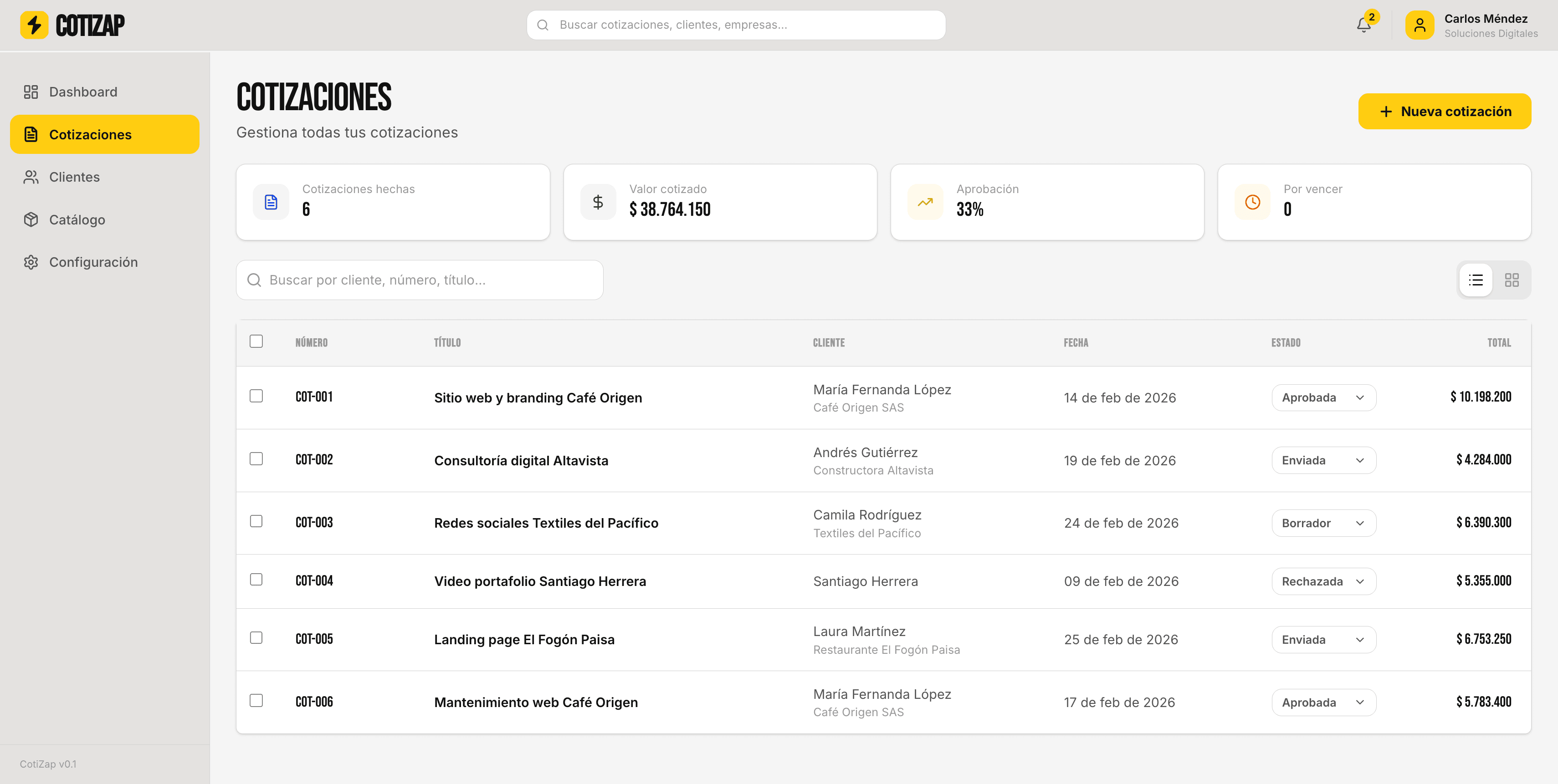
Task: Check the select-all header checkbox
Action: click(x=256, y=341)
